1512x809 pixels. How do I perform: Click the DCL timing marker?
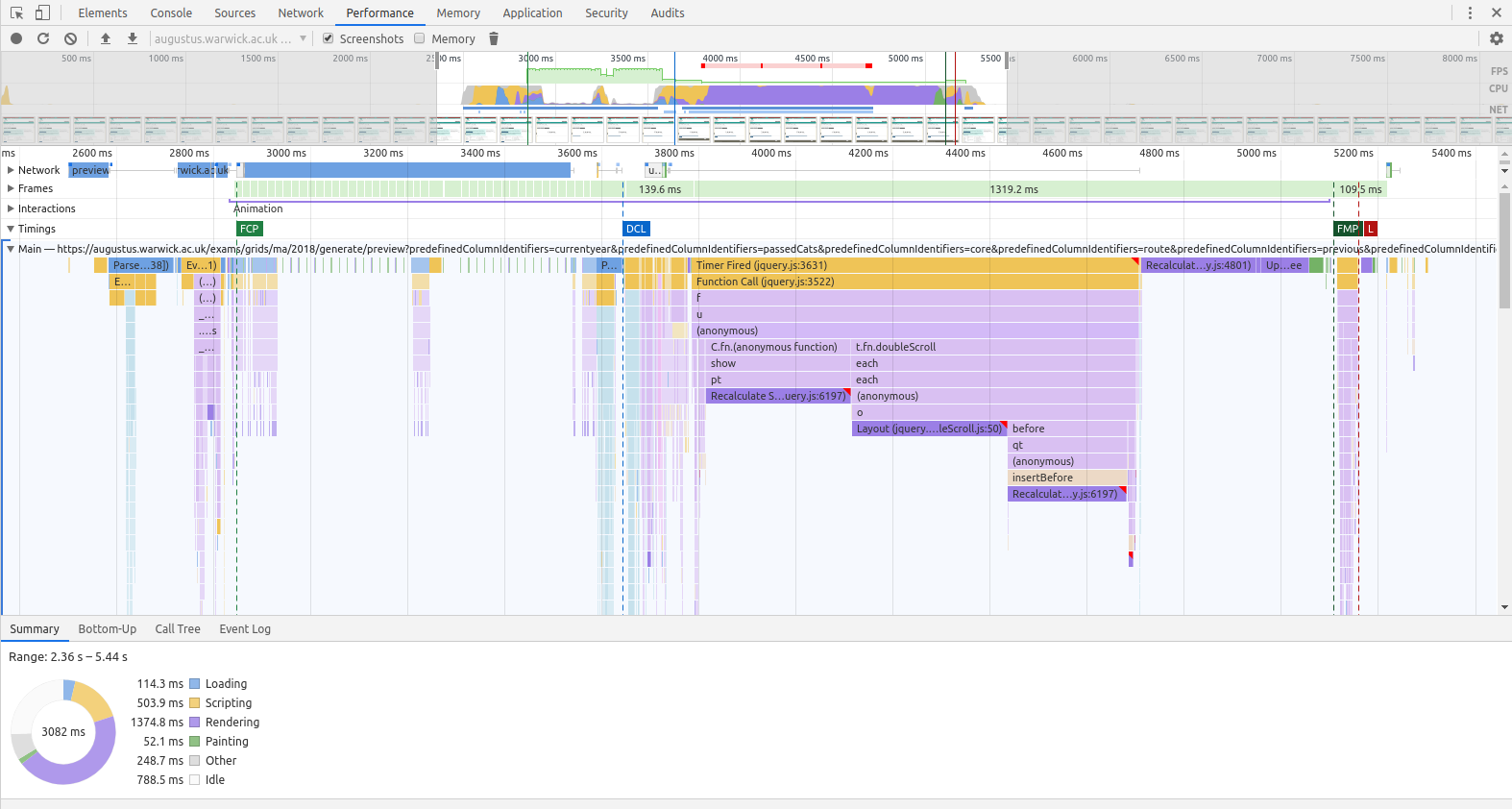636,229
